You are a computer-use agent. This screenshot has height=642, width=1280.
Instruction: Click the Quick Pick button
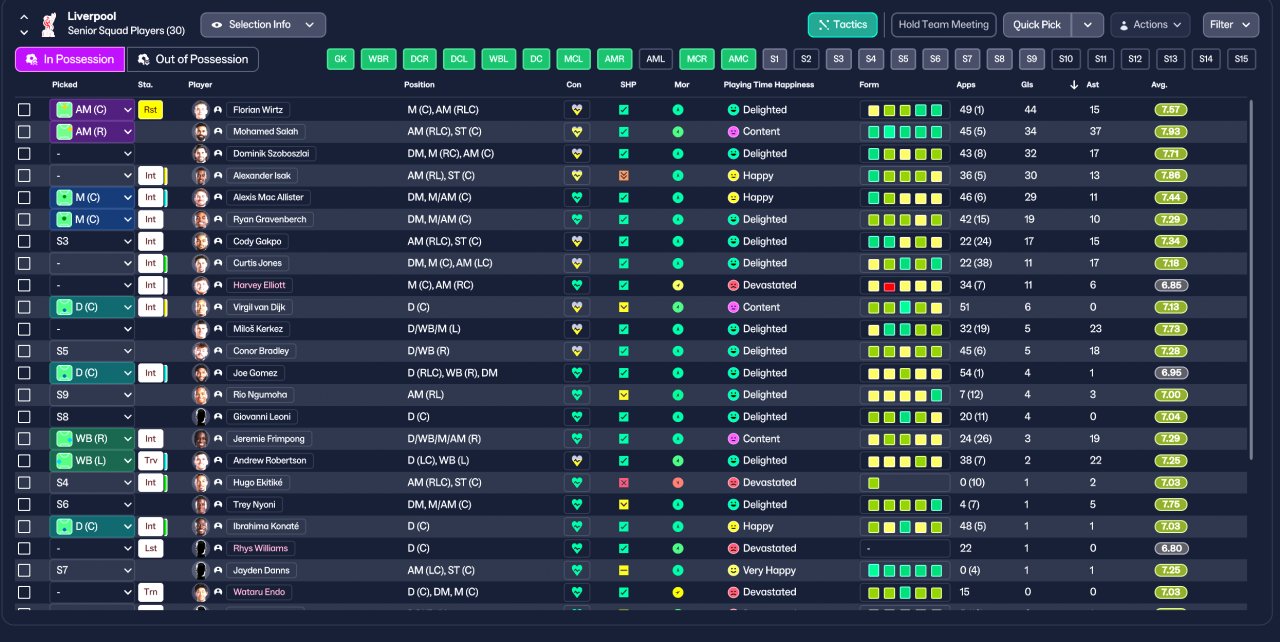pyautogui.click(x=1037, y=25)
